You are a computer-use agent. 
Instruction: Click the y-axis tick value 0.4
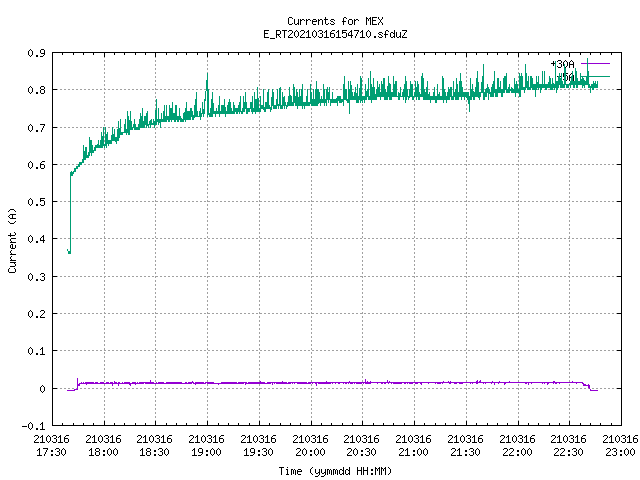(x=37, y=239)
